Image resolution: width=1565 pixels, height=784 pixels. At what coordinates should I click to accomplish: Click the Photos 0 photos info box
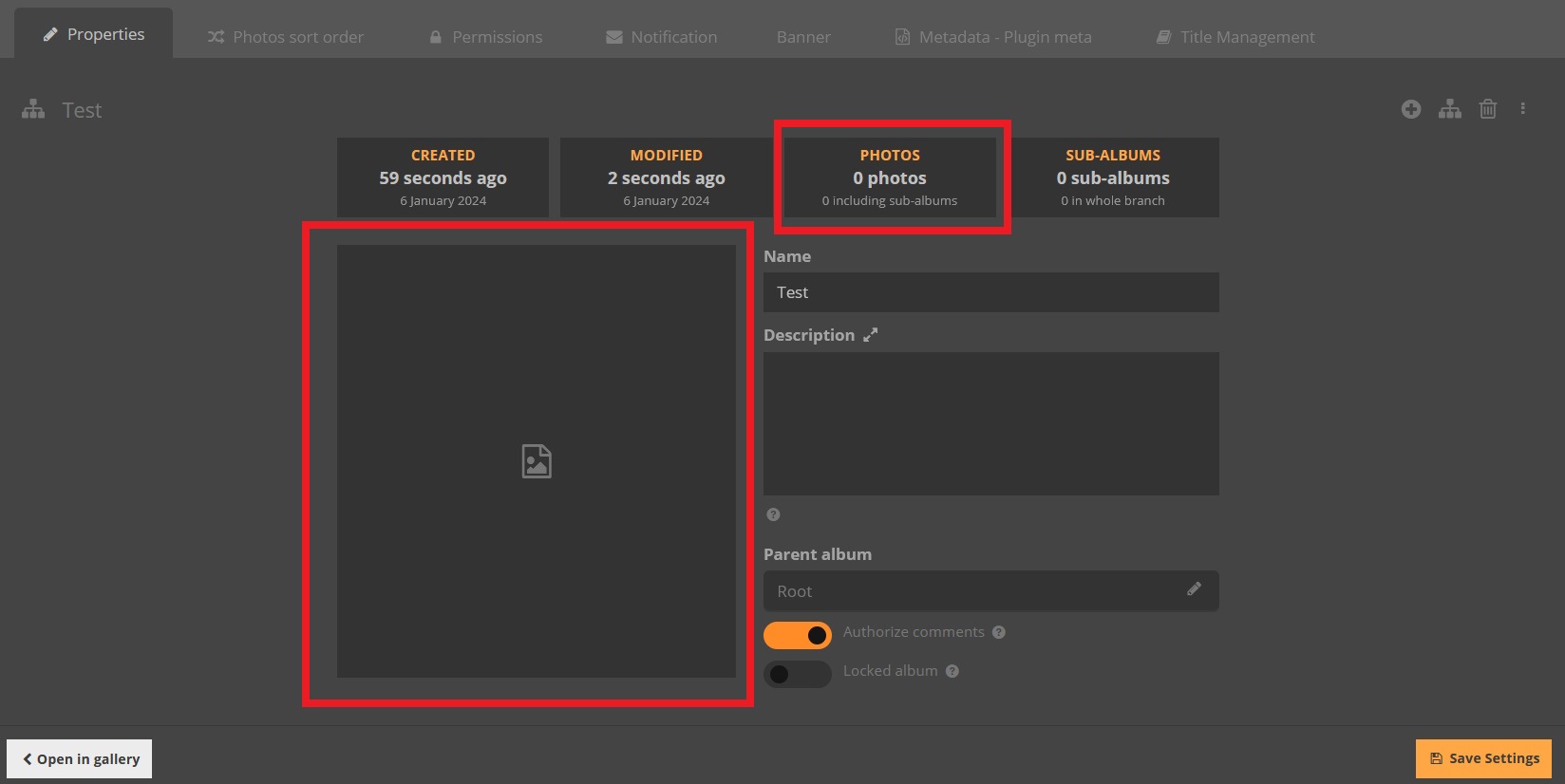pyautogui.click(x=890, y=177)
